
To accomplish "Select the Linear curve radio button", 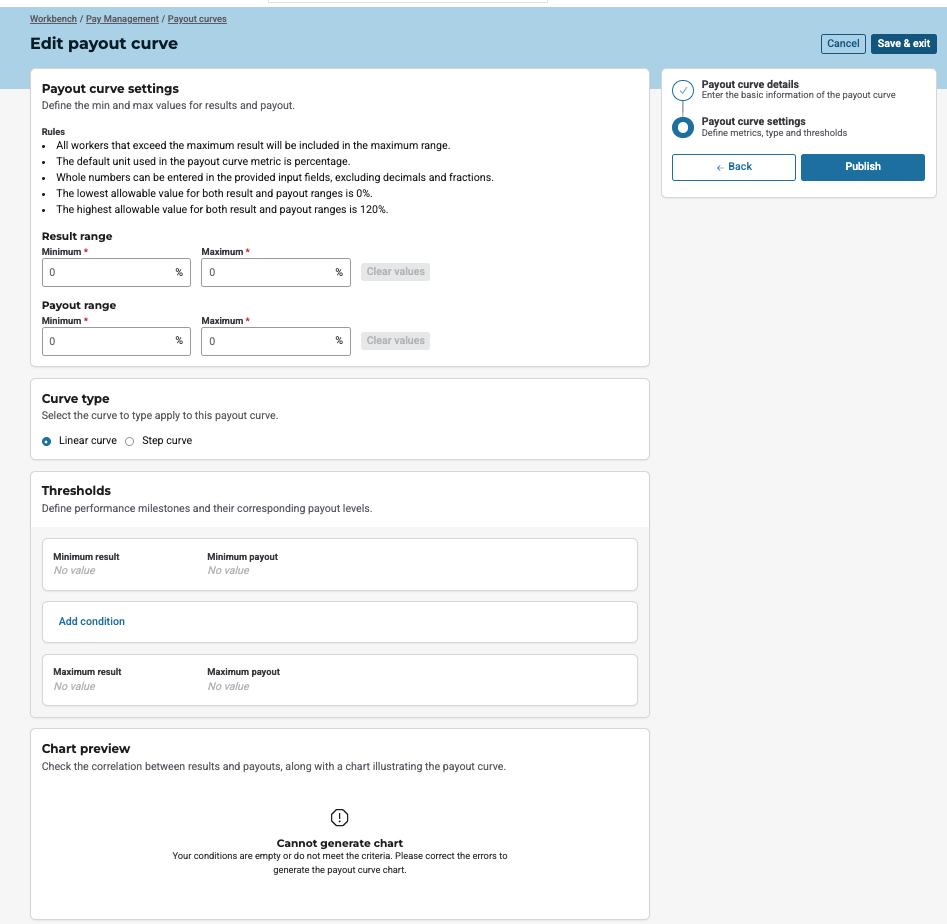I will point(47,441).
